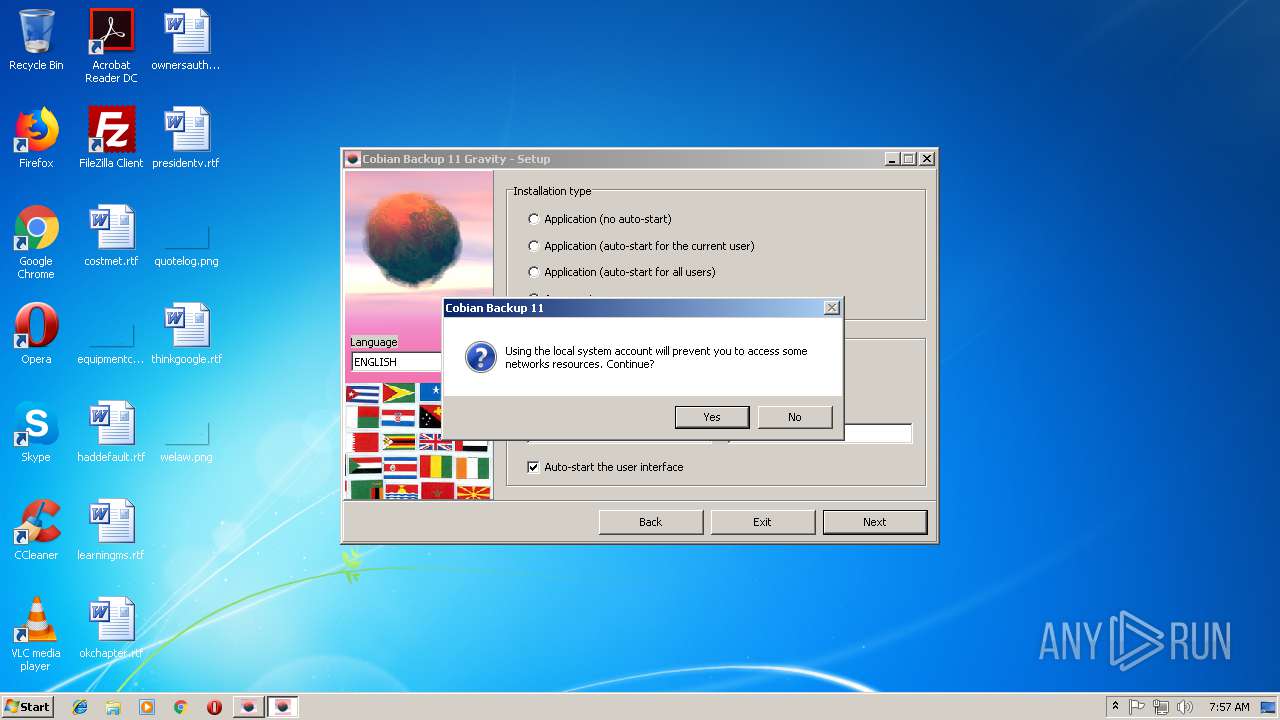Click the blue question mark icon
This screenshot has height=720, width=1280.
[481, 358]
